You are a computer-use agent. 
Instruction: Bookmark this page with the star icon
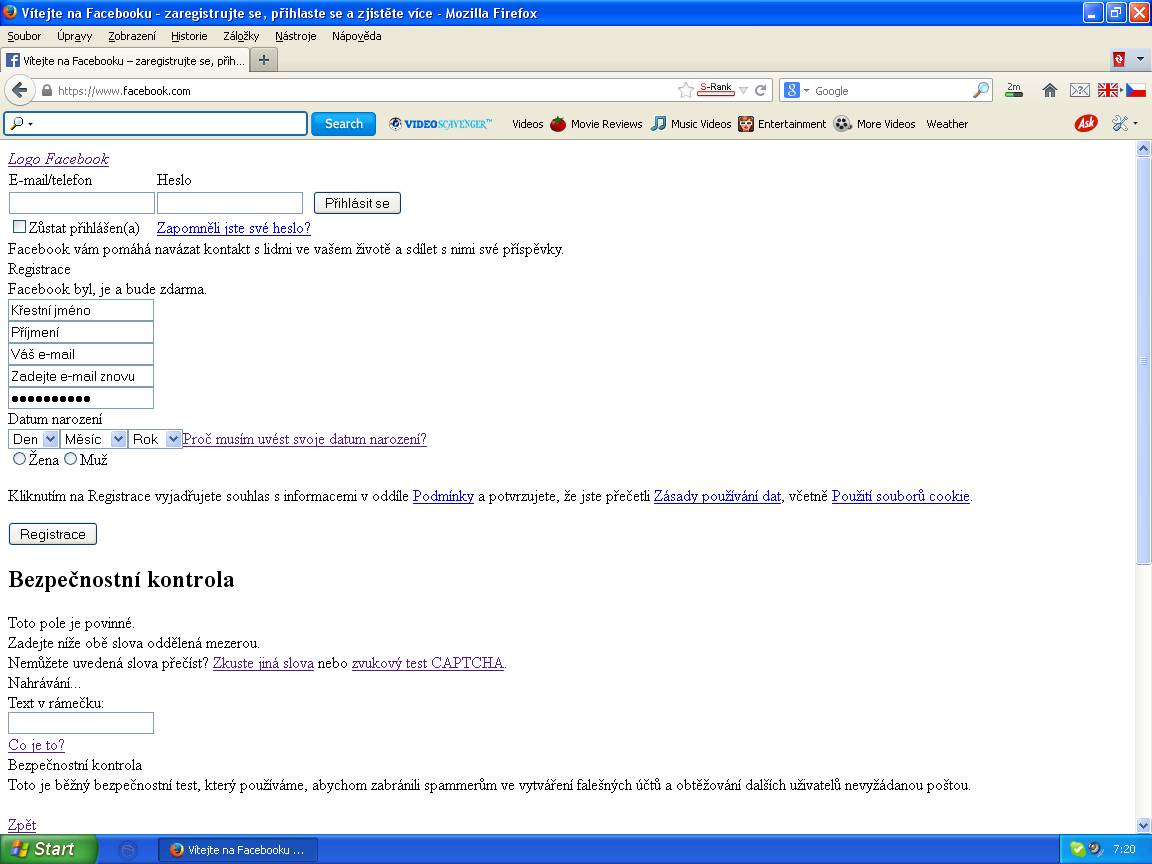(685, 90)
